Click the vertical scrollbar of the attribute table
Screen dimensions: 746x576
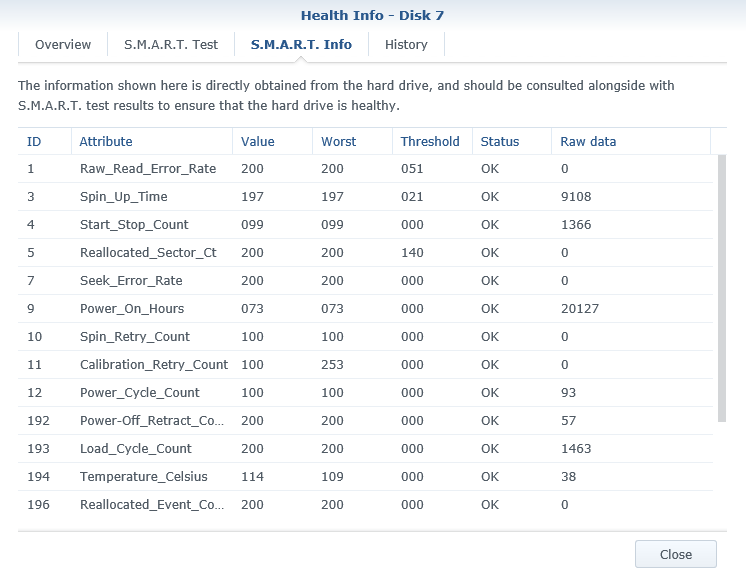point(722,288)
